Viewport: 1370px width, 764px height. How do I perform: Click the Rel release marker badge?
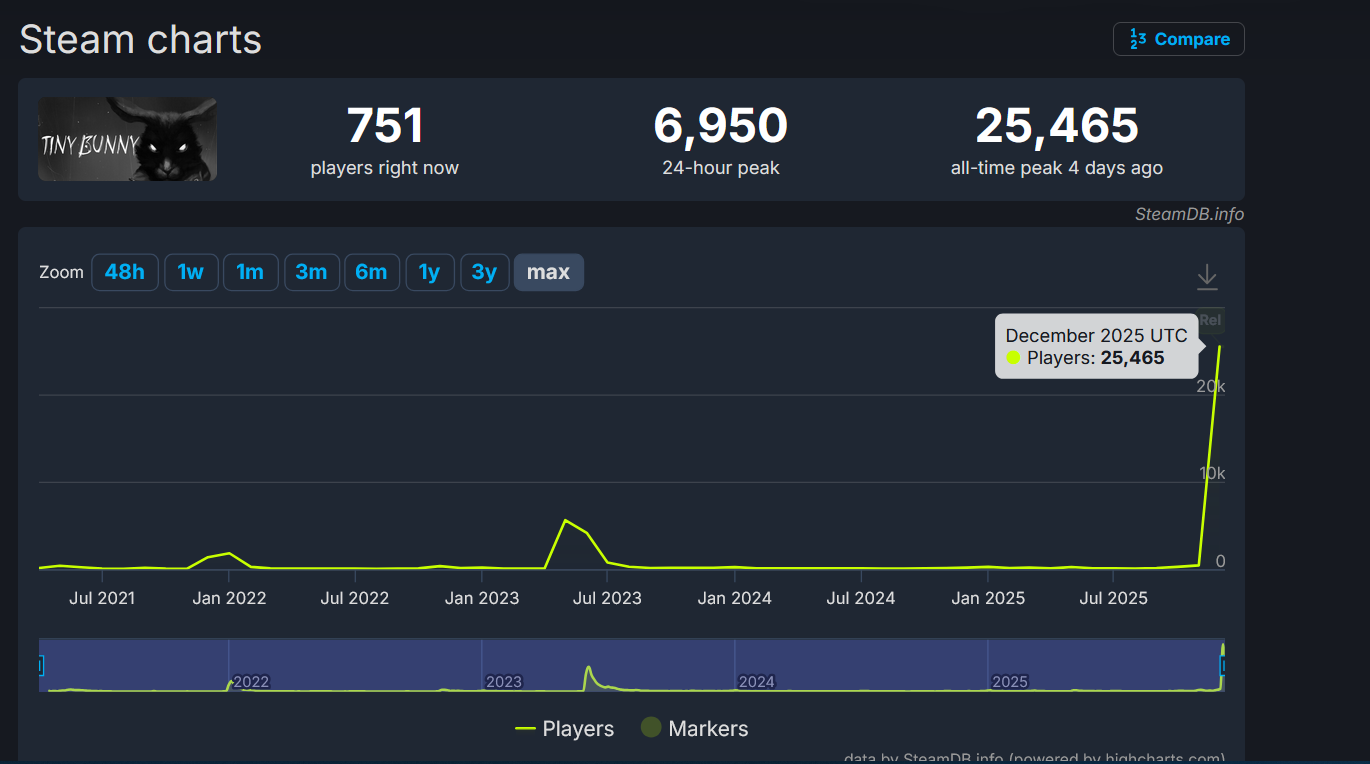coord(1211,321)
